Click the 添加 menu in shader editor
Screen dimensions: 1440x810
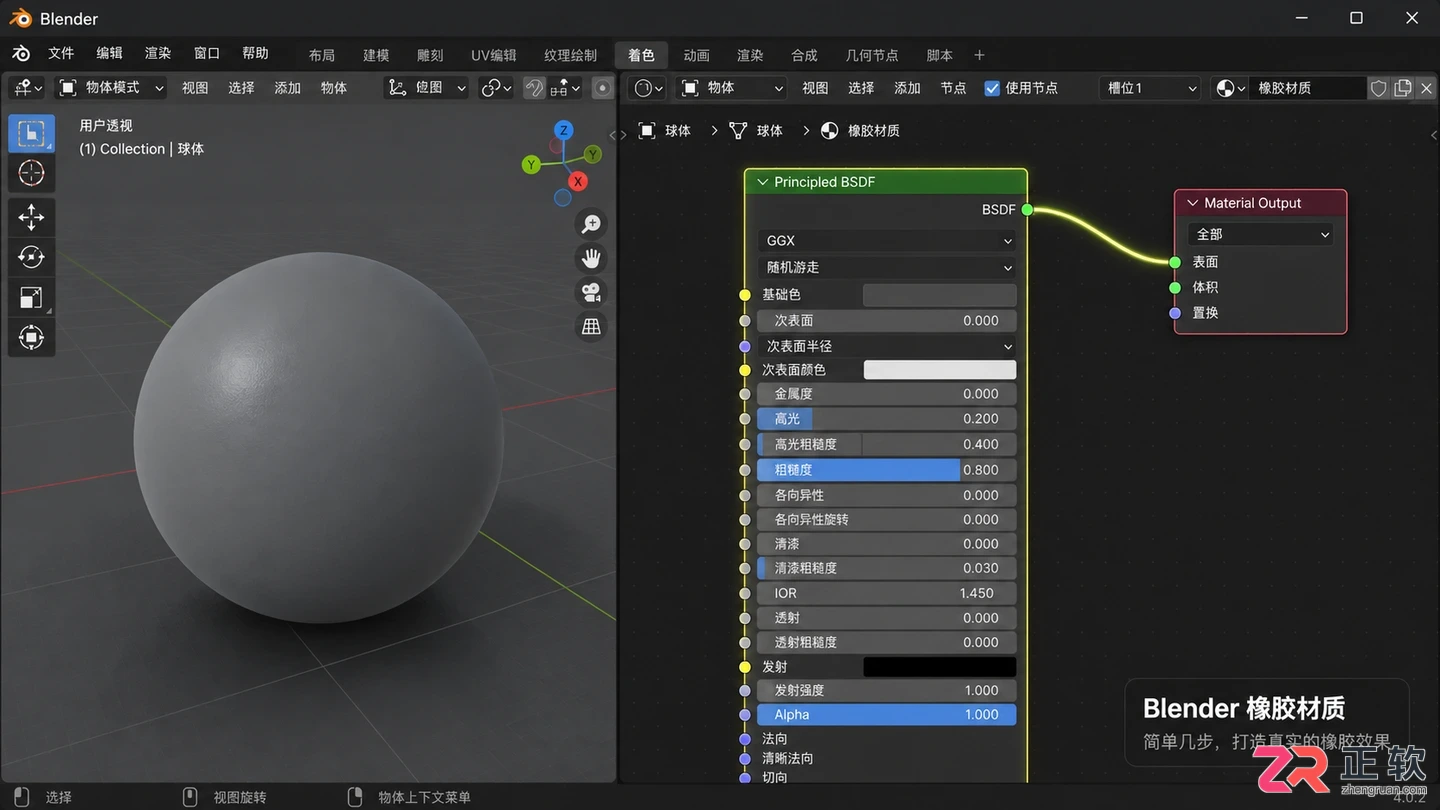[907, 88]
